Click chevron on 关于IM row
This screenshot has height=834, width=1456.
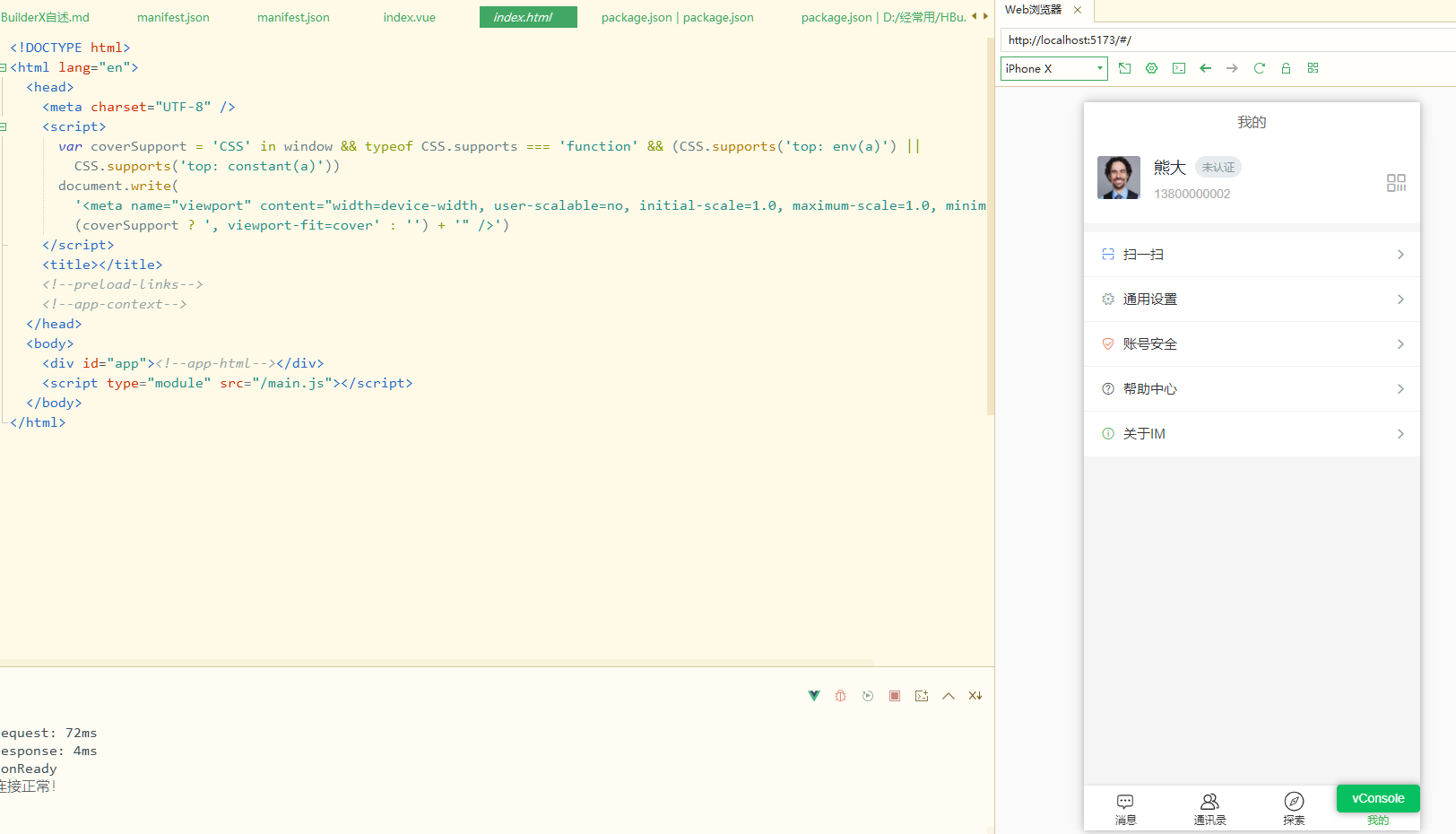1400,434
